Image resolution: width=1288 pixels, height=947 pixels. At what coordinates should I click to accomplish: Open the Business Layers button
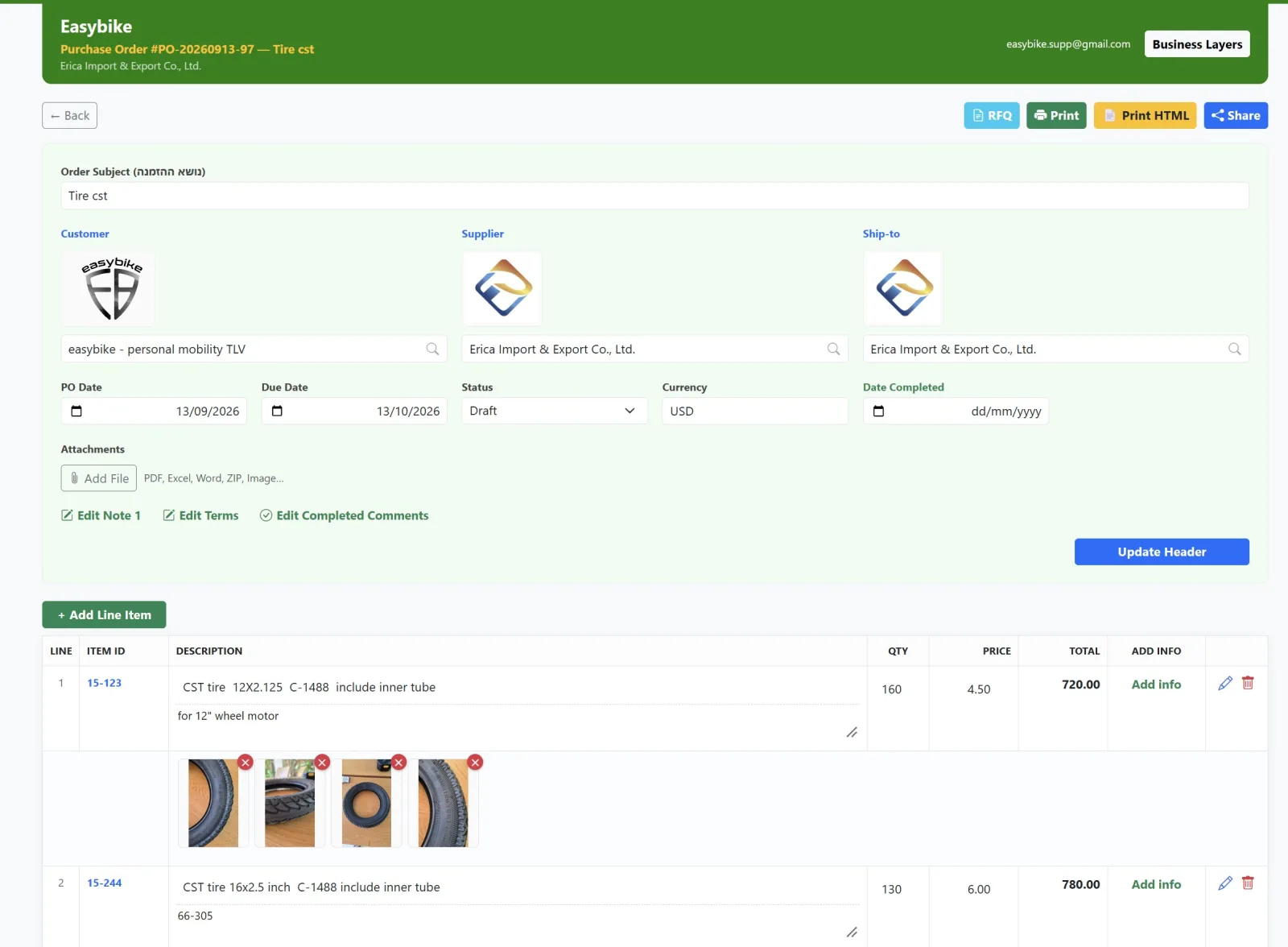1197,44
